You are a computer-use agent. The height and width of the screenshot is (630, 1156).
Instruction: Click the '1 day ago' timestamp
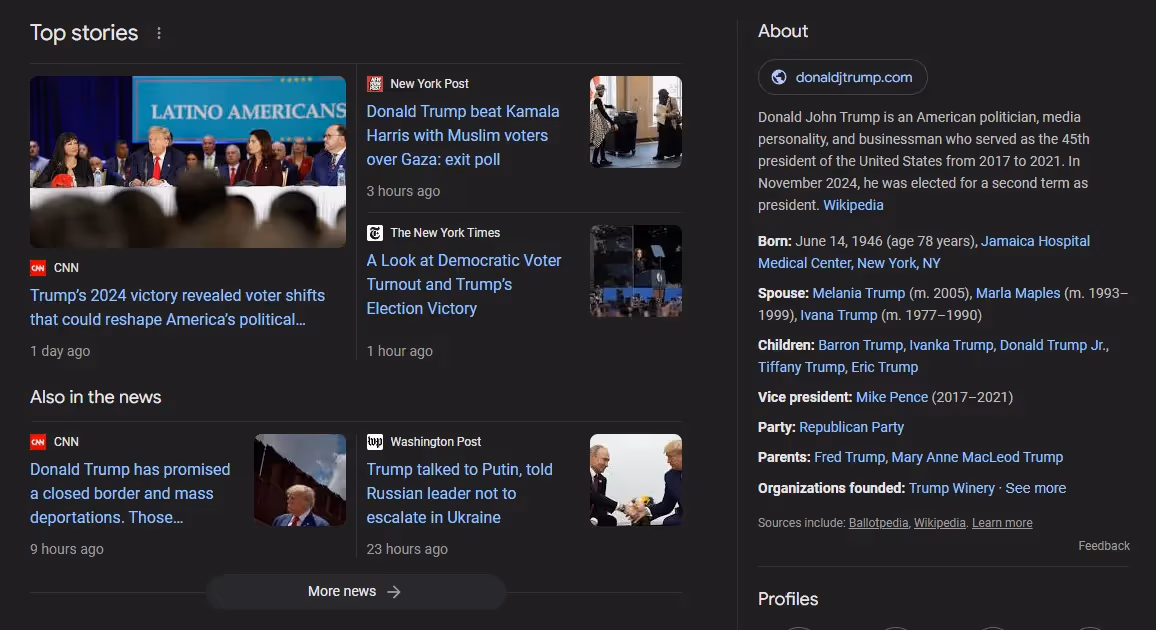coord(60,351)
